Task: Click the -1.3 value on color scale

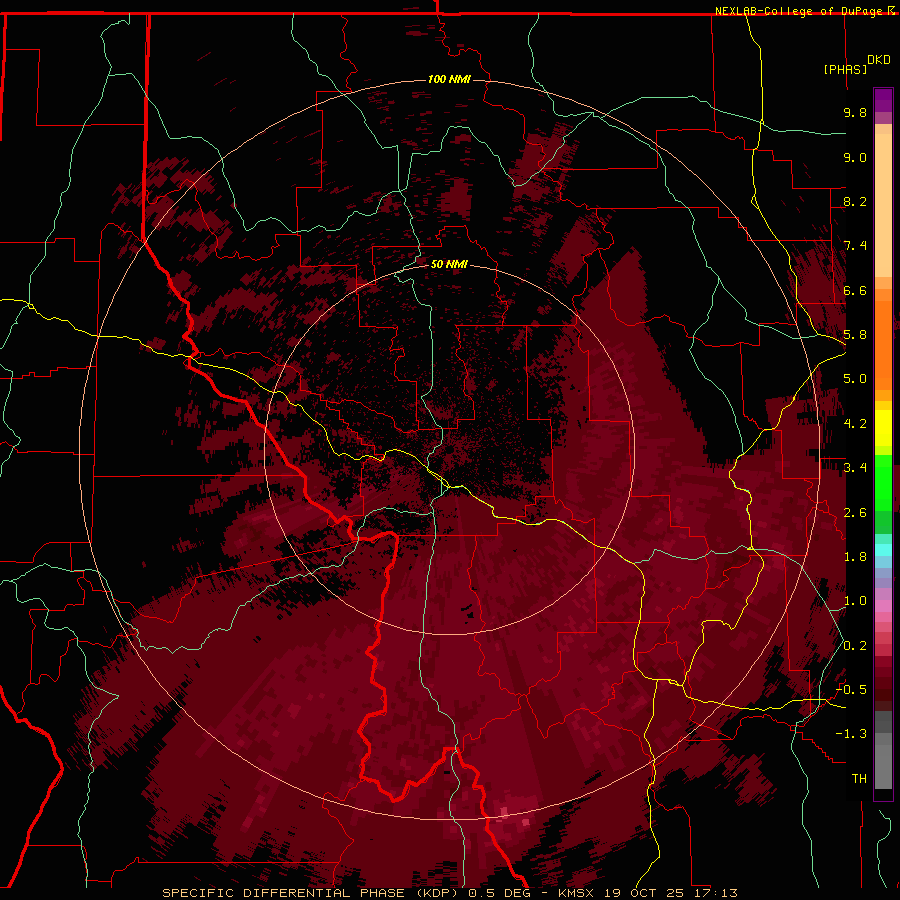Action: (x=851, y=734)
